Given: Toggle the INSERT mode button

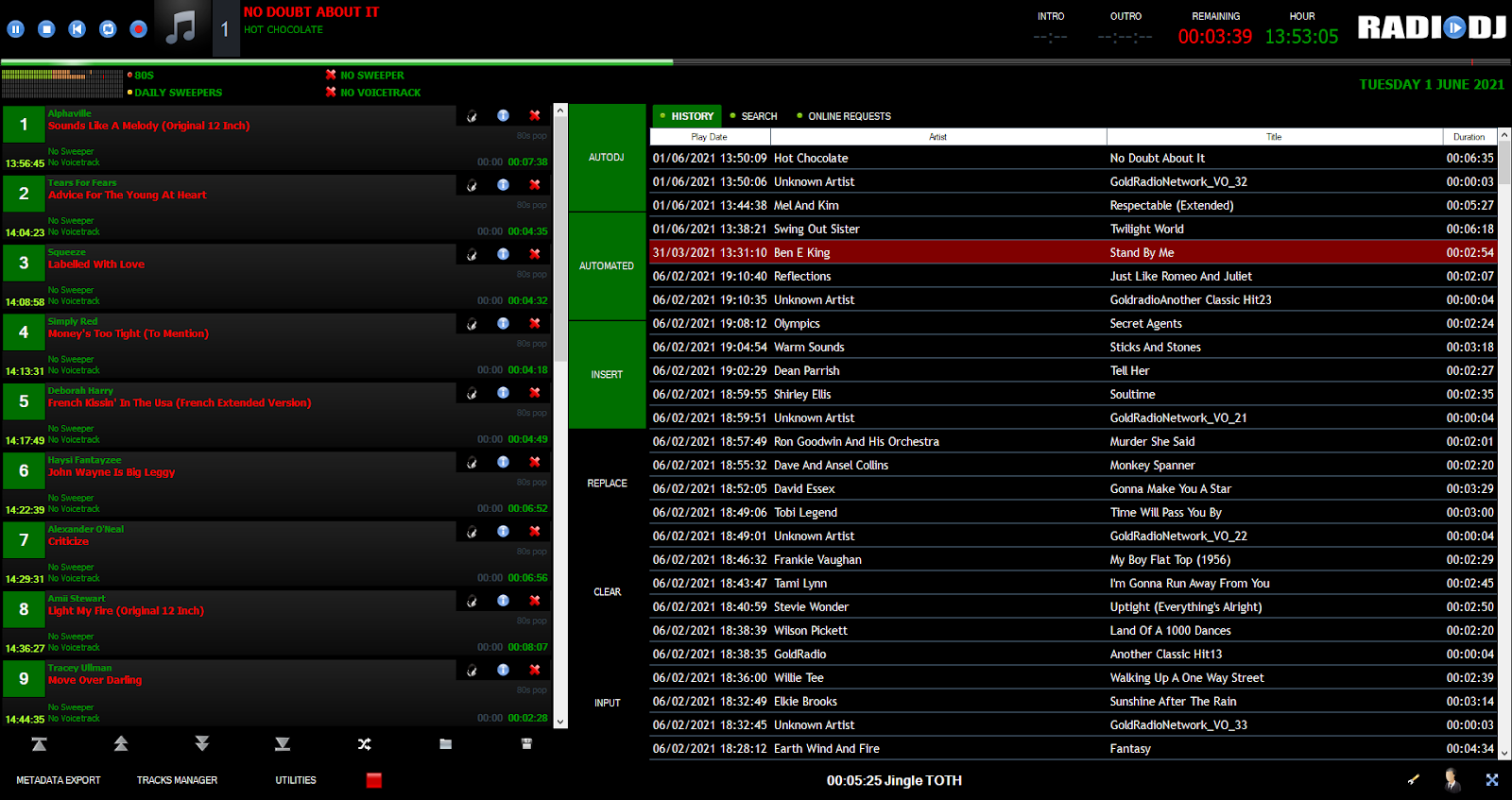Looking at the screenshot, I should pyautogui.click(x=607, y=375).
